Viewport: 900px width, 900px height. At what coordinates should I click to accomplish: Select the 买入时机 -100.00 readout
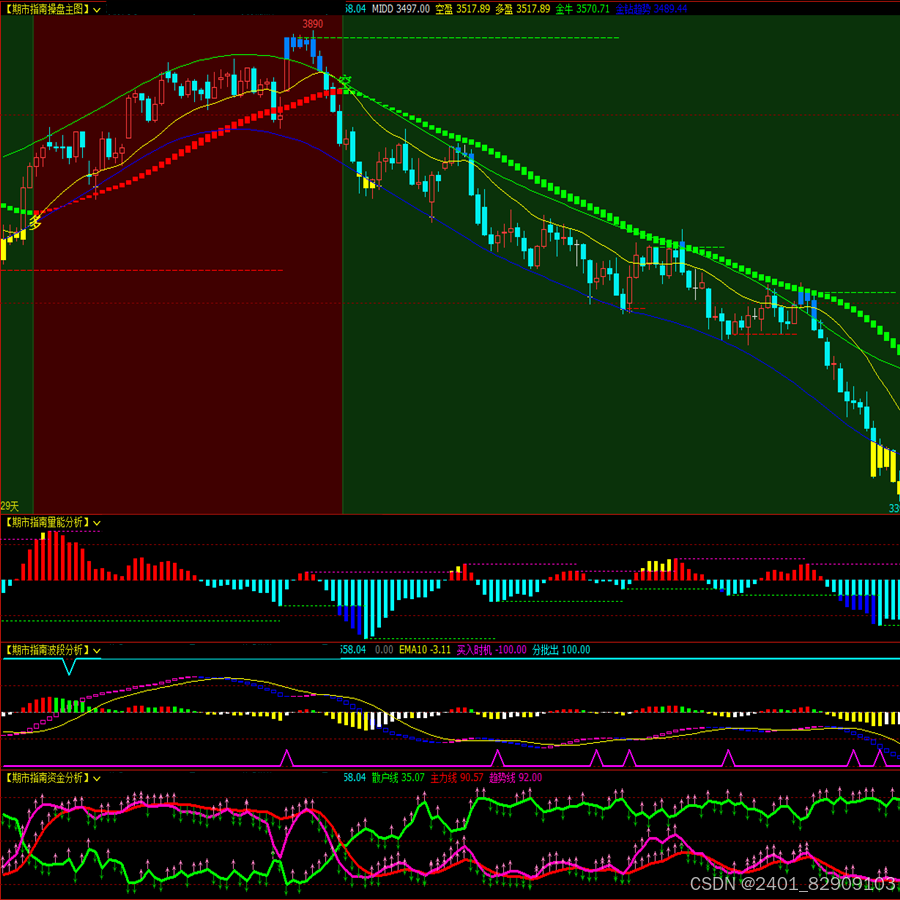click(491, 650)
